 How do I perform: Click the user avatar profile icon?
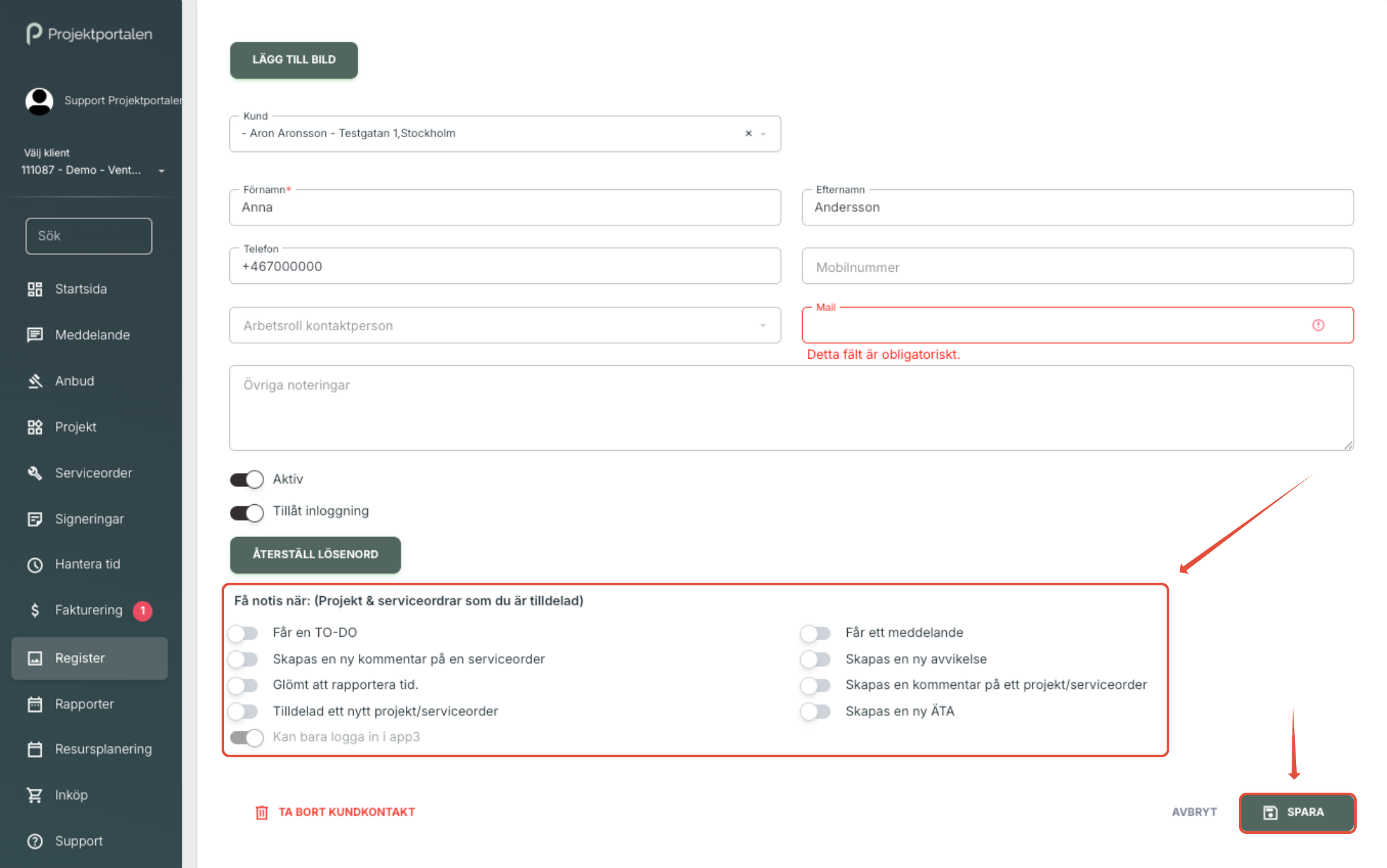click(x=39, y=101)
